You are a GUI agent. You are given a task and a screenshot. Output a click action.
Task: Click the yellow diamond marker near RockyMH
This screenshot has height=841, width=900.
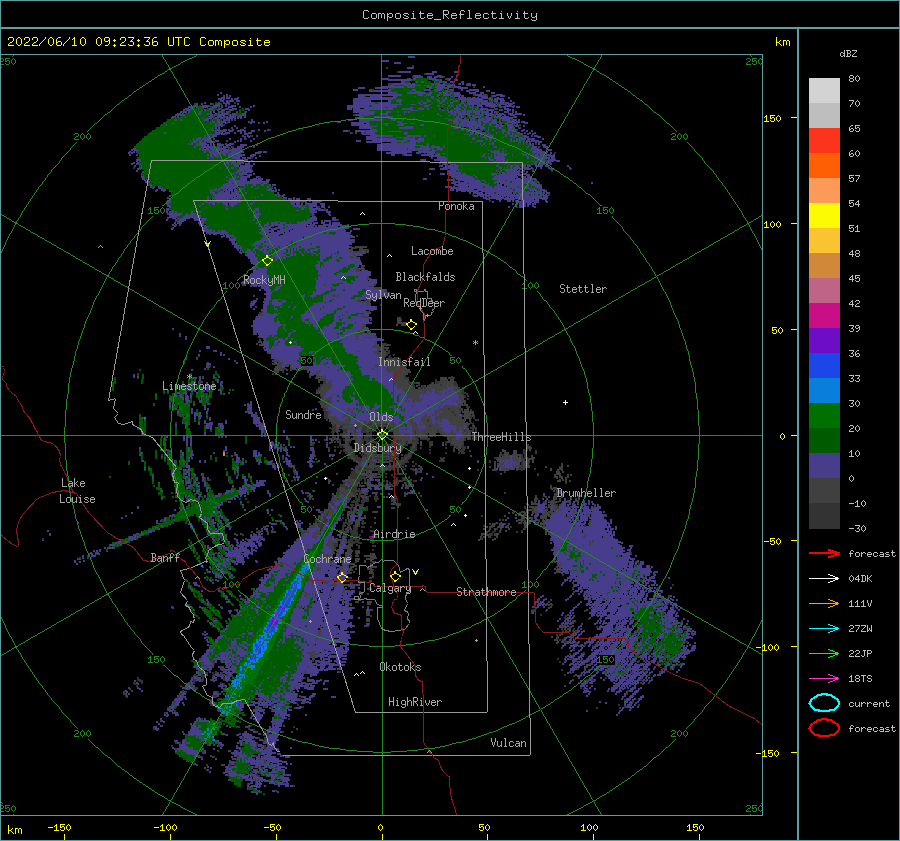click(x=267, y=261)
